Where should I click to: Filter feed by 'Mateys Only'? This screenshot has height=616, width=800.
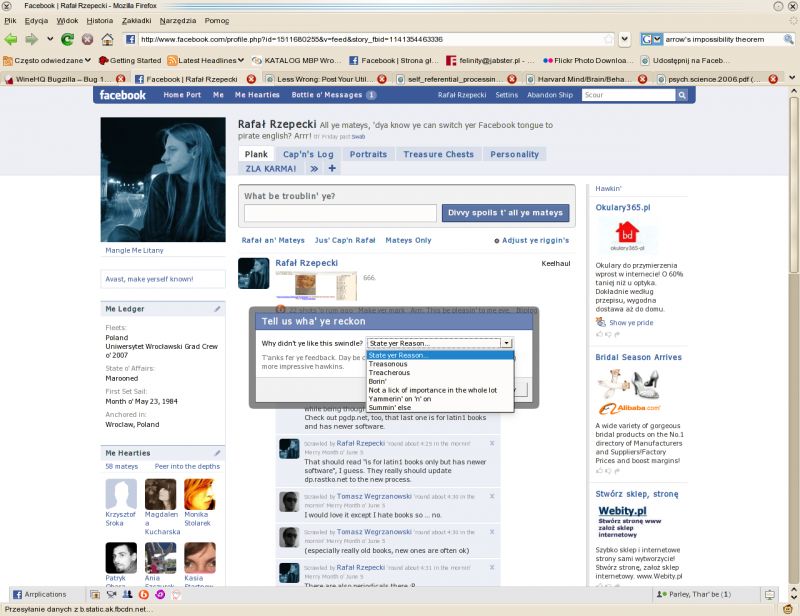tap(408, 240)
